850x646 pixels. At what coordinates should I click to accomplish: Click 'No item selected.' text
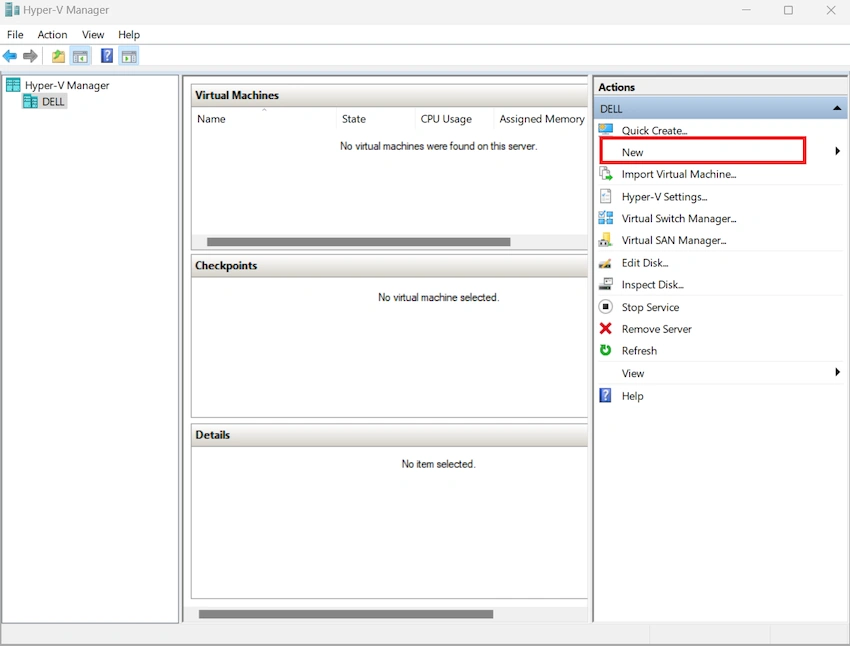(438, 464)
